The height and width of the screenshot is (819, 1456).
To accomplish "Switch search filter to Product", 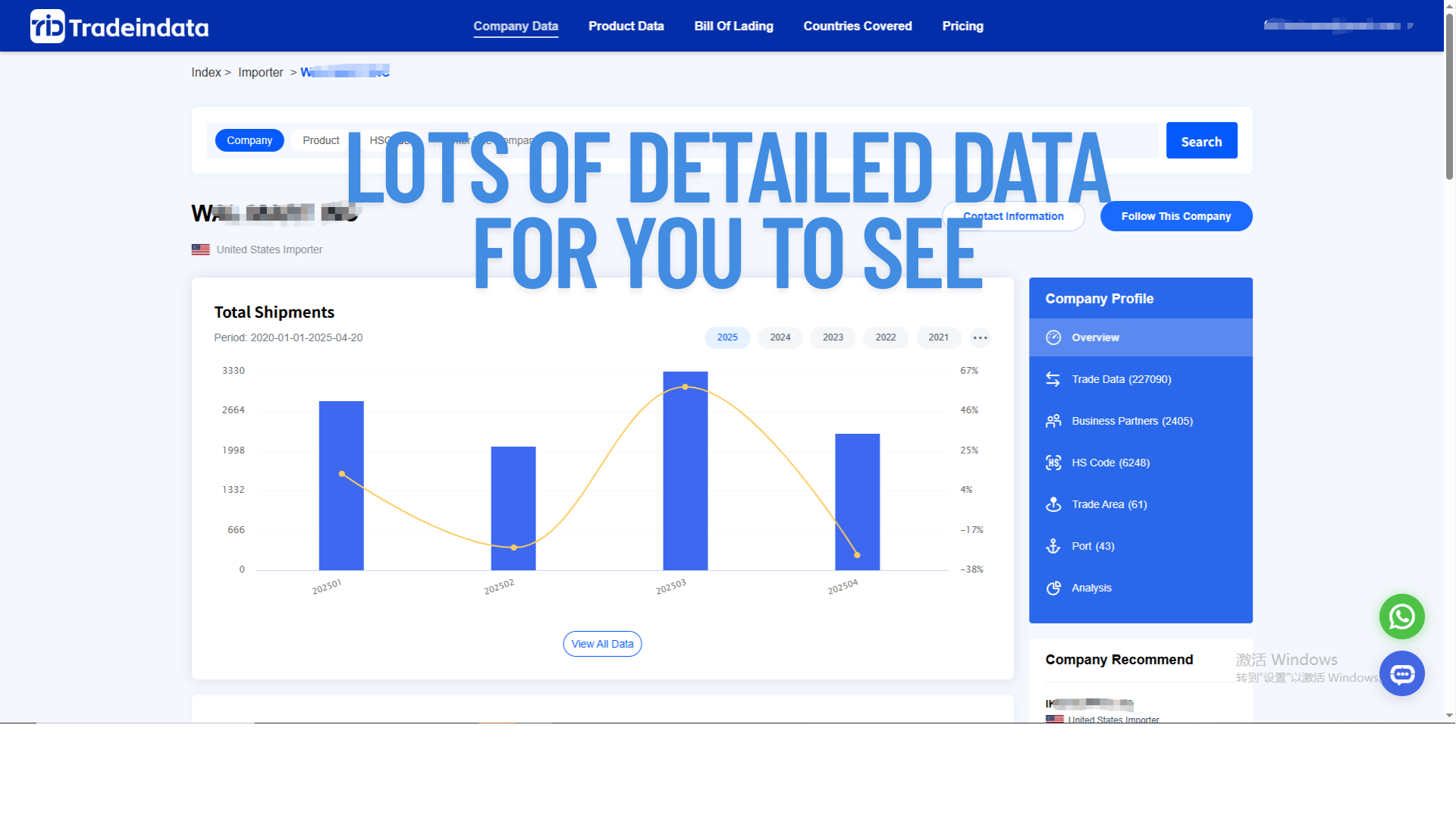I will click(321, 140).
